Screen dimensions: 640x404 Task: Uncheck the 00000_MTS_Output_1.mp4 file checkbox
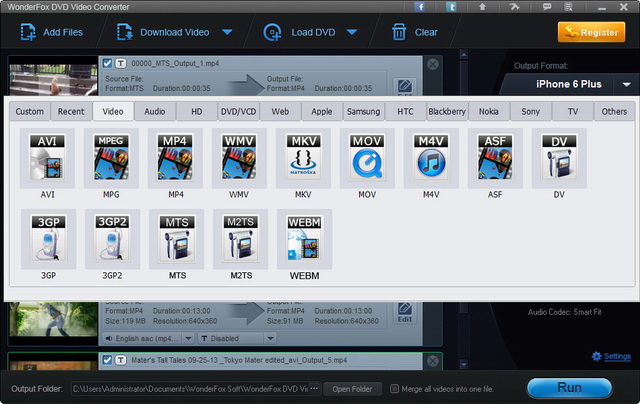pos(107,64)
